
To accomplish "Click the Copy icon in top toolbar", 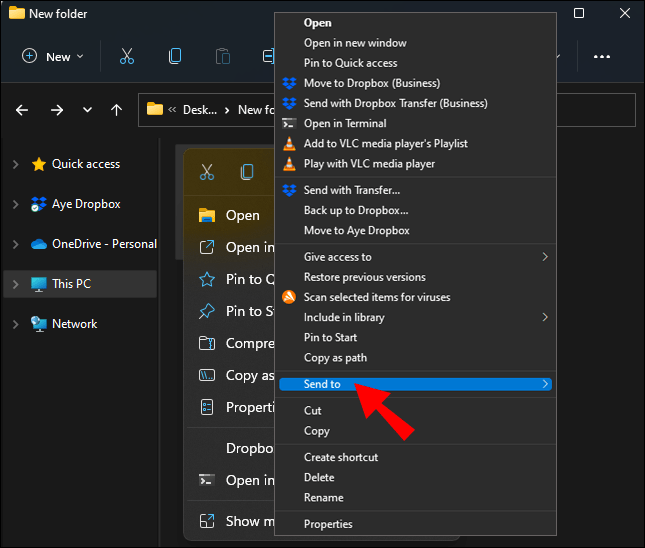I will (x=175, y=57).
